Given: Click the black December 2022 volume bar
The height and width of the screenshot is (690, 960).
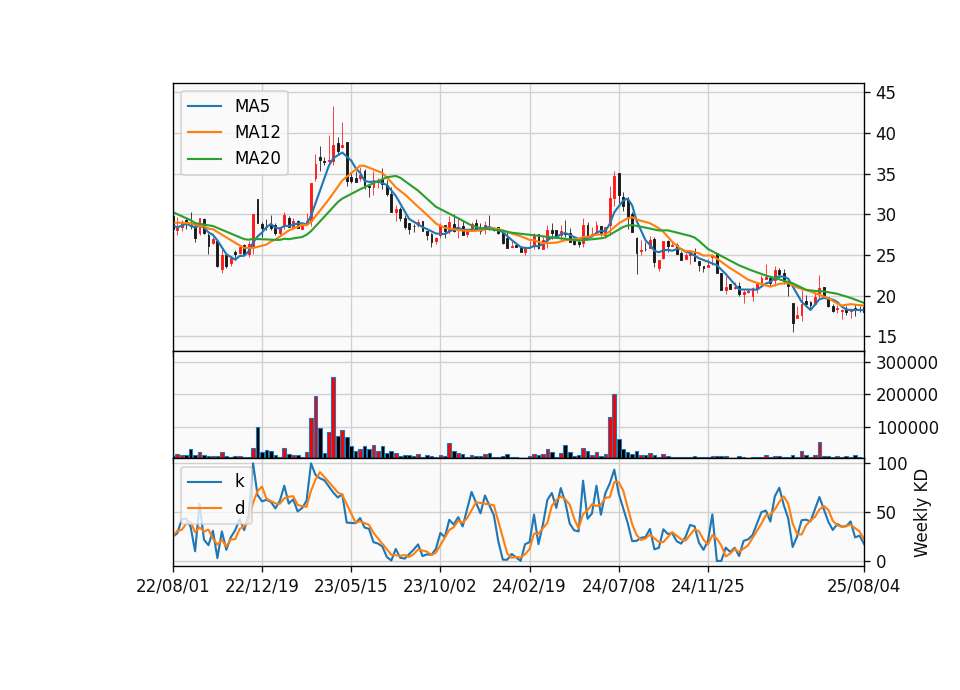Looking at the screenshot, I should 258,443.
